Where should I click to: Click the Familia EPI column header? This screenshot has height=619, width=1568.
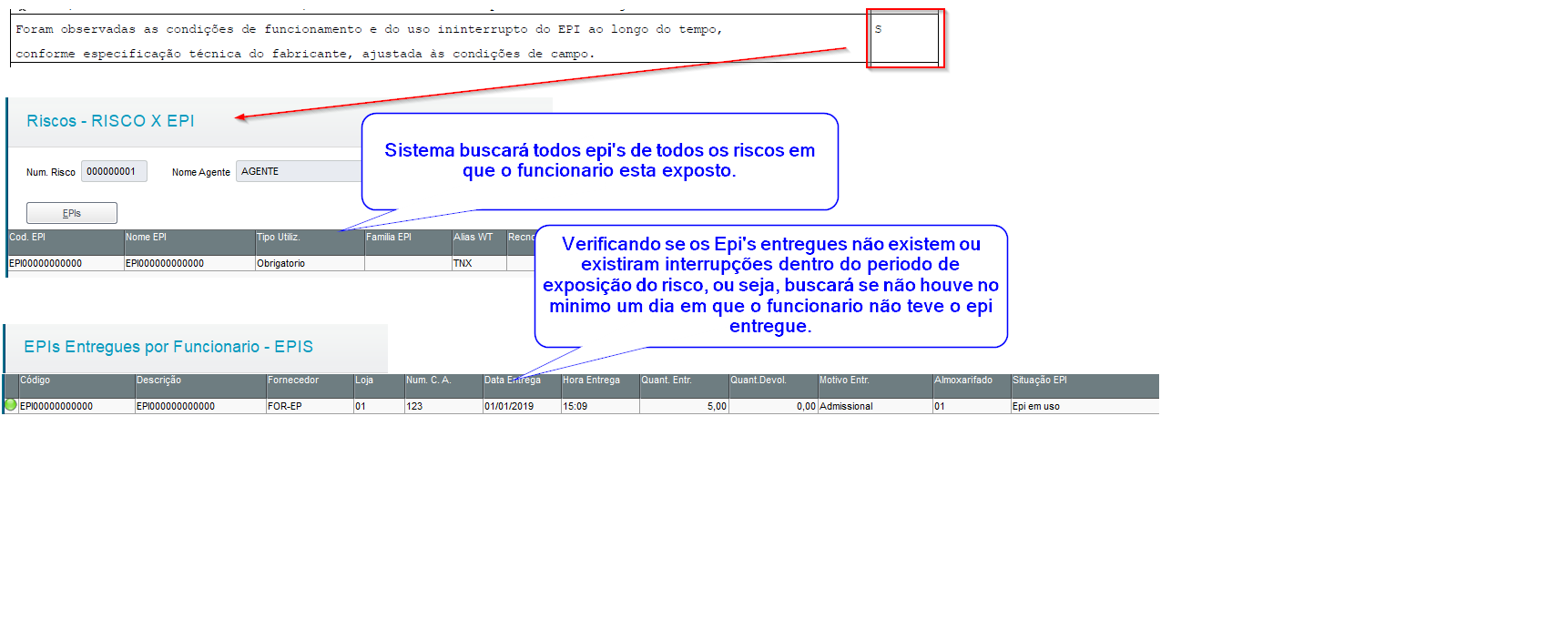[x=408, y=242]
